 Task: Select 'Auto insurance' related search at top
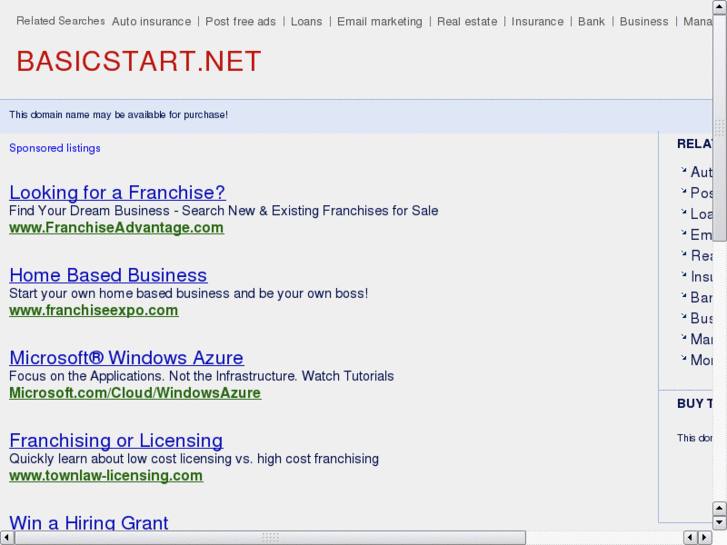[x=151, y=21]
